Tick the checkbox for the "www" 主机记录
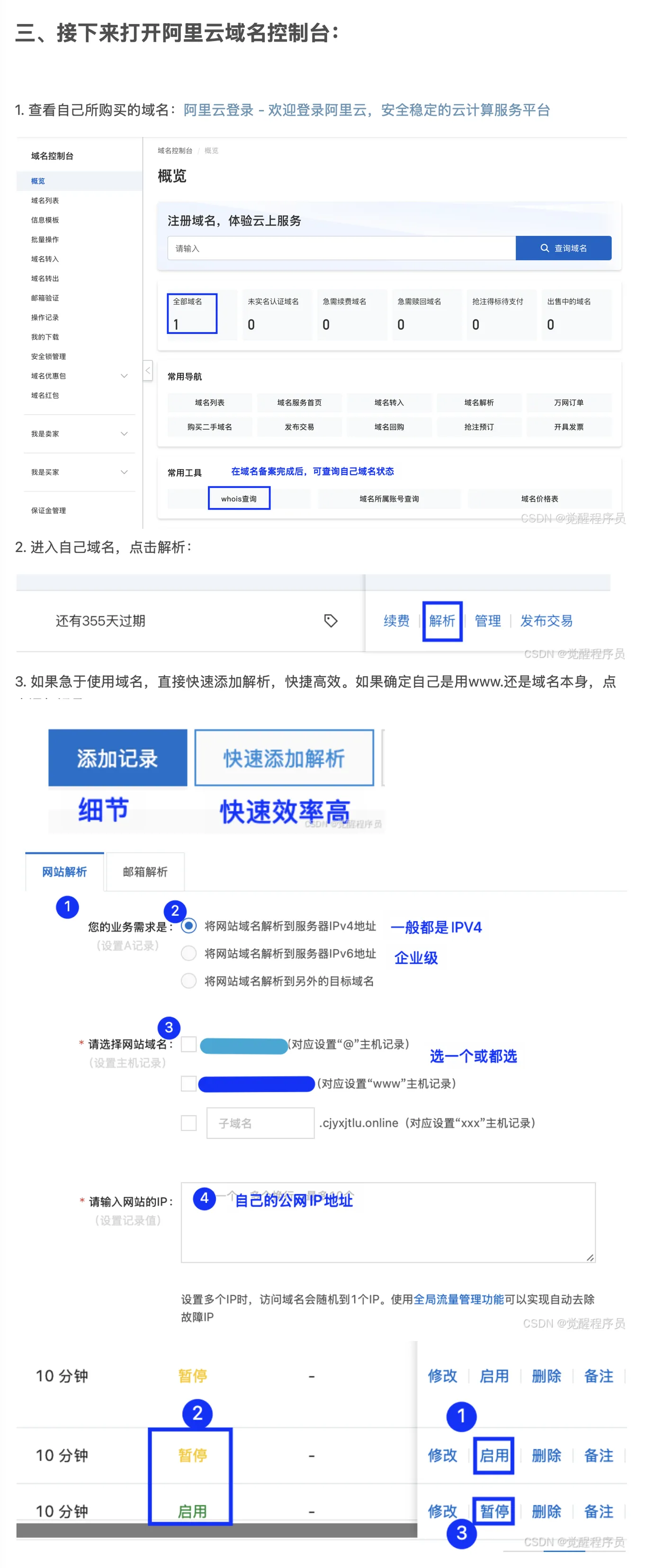This screenshot has width=663, height=1568. click(189, 1083)
